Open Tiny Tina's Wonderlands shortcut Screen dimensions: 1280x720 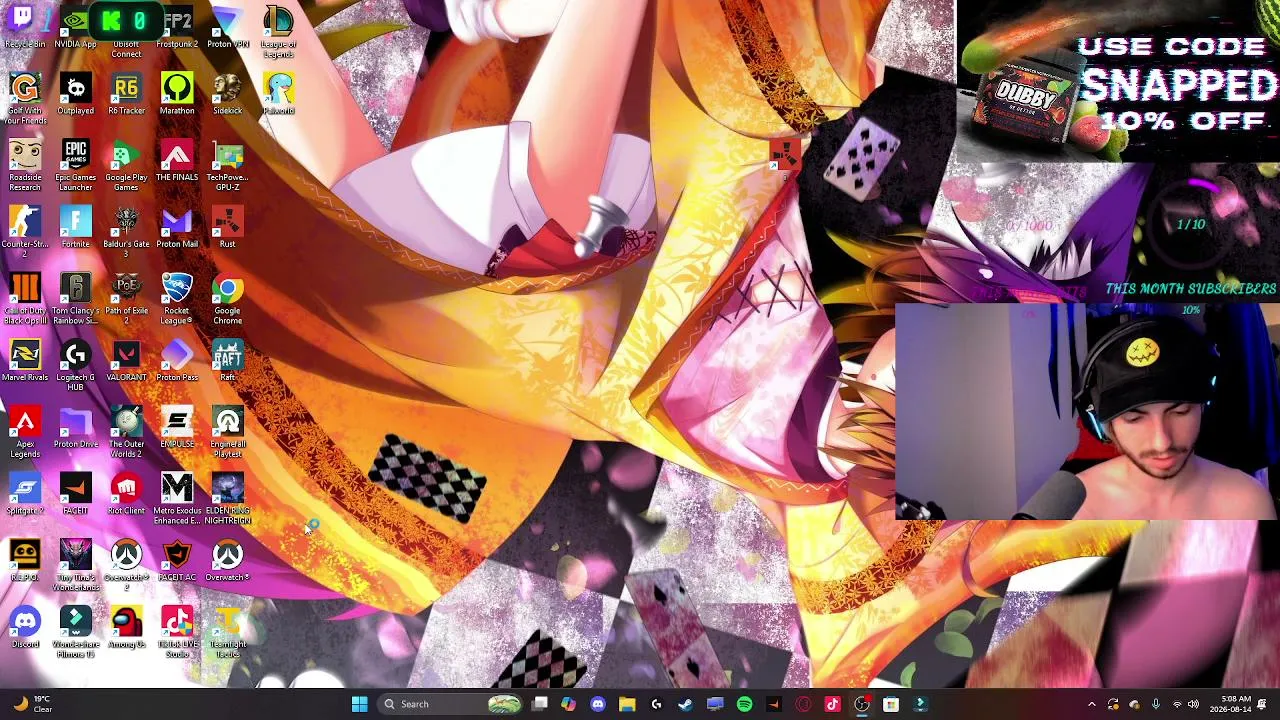(x=75, y=566)
